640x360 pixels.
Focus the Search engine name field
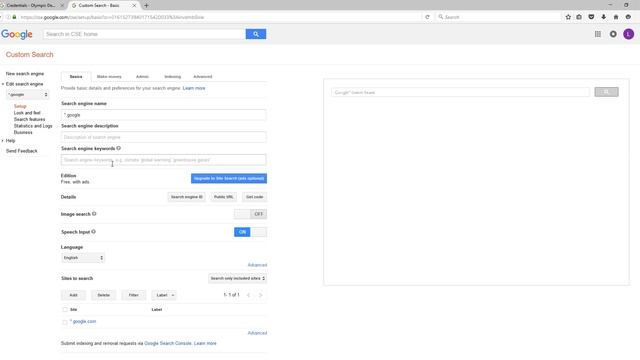coord(164,115)
